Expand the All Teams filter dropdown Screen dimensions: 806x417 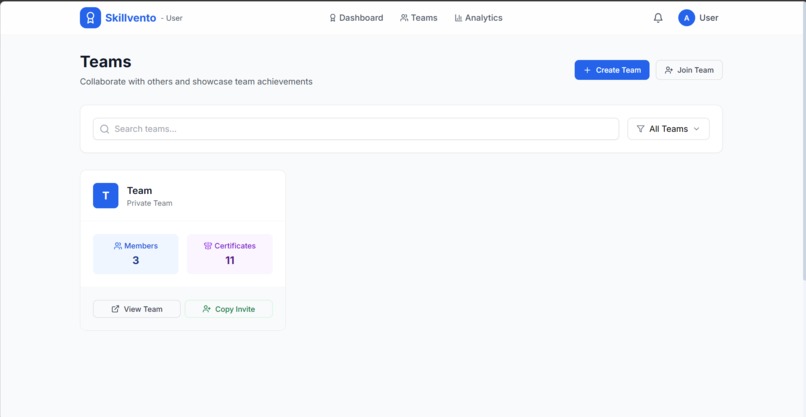(668, 129)
